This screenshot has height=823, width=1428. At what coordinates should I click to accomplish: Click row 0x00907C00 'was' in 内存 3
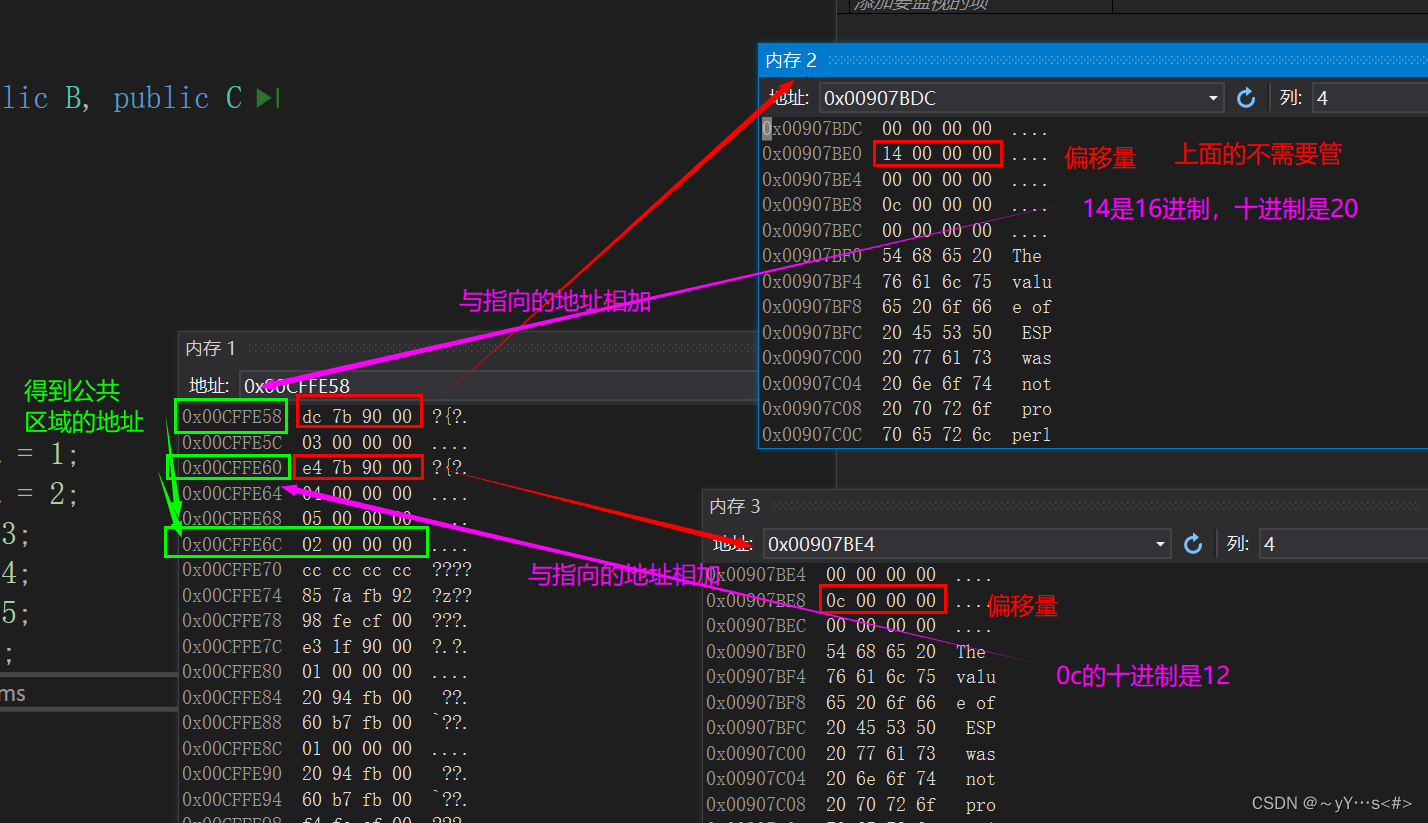pos(851,754)
